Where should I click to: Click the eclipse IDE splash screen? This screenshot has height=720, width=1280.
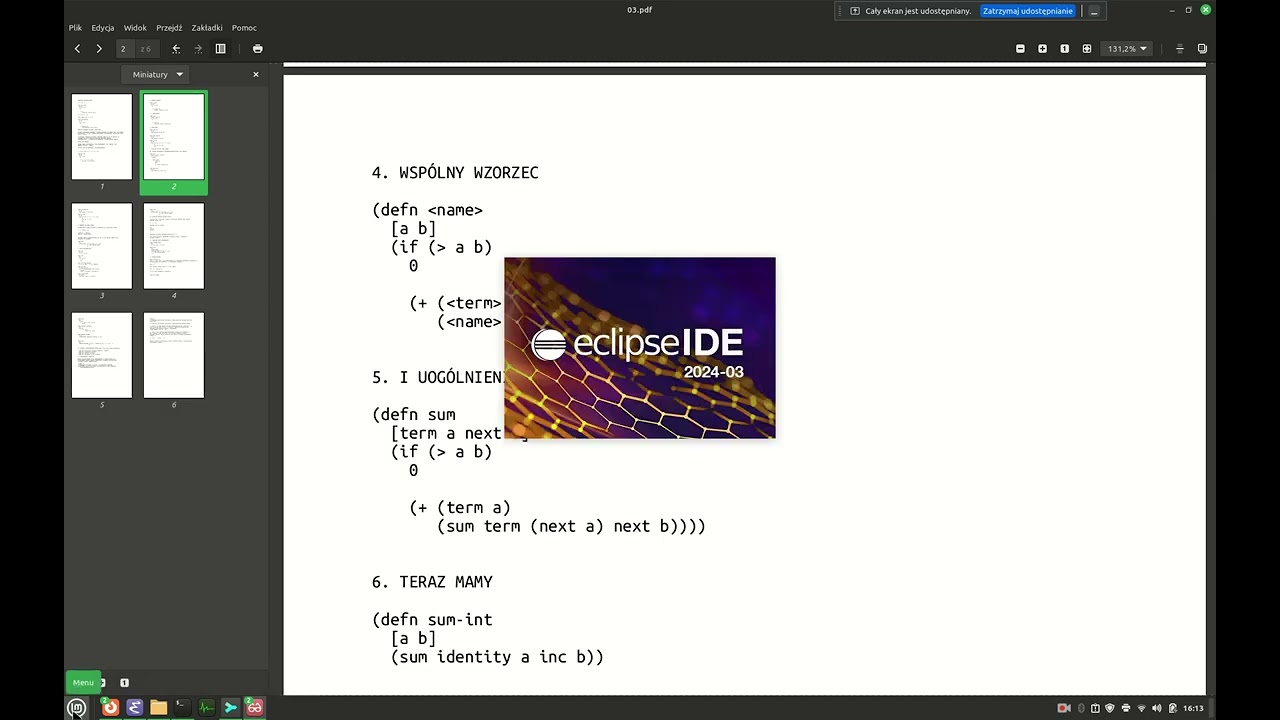pyautogui.click(x=640, y=348)
